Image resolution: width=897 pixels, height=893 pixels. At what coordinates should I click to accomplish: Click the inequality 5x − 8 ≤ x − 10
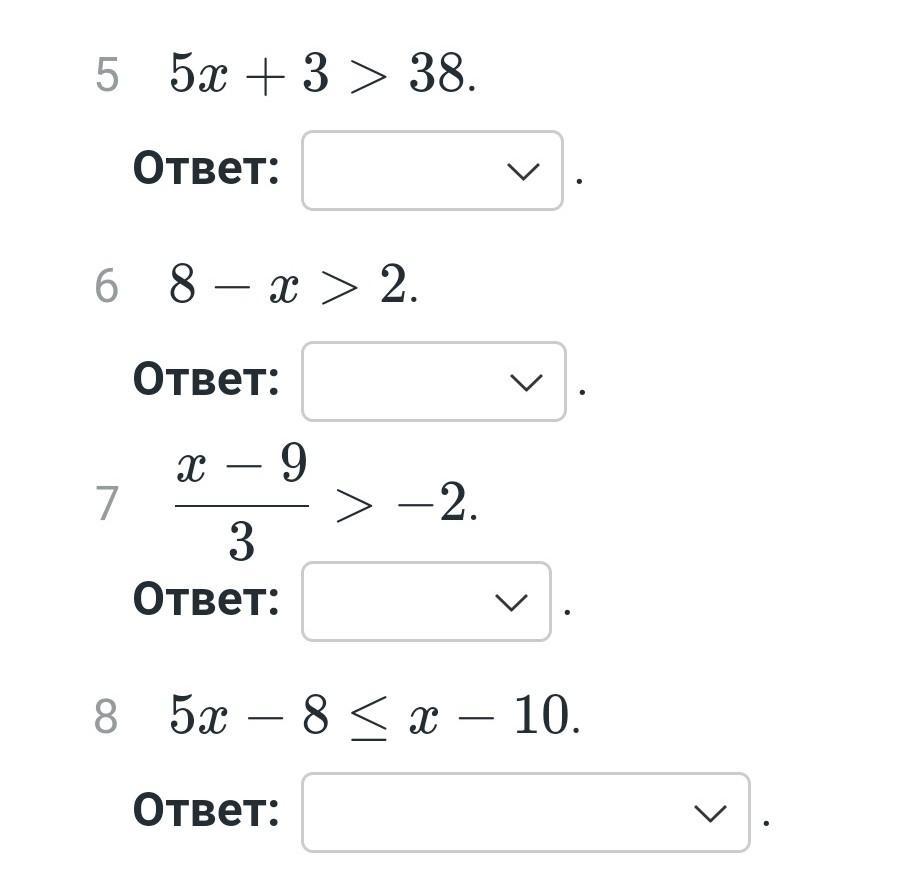click(x=374, y=717)
